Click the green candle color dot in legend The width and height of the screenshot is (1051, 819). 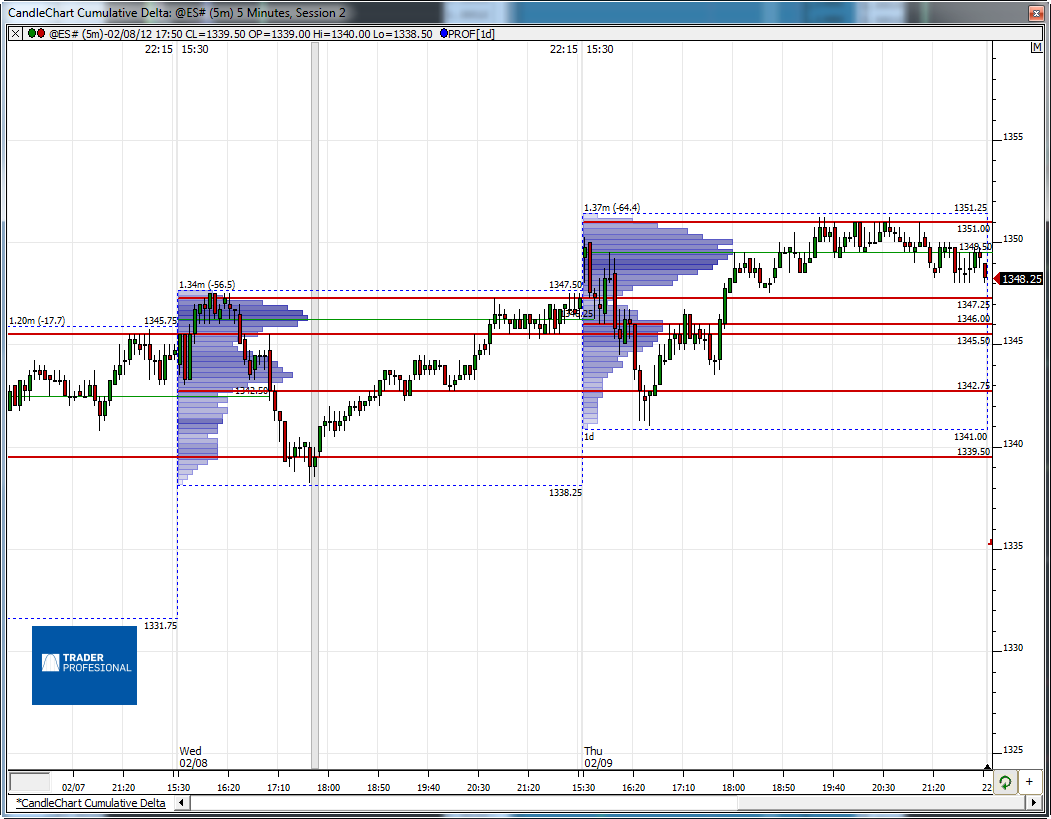click(x=32, y=34)
